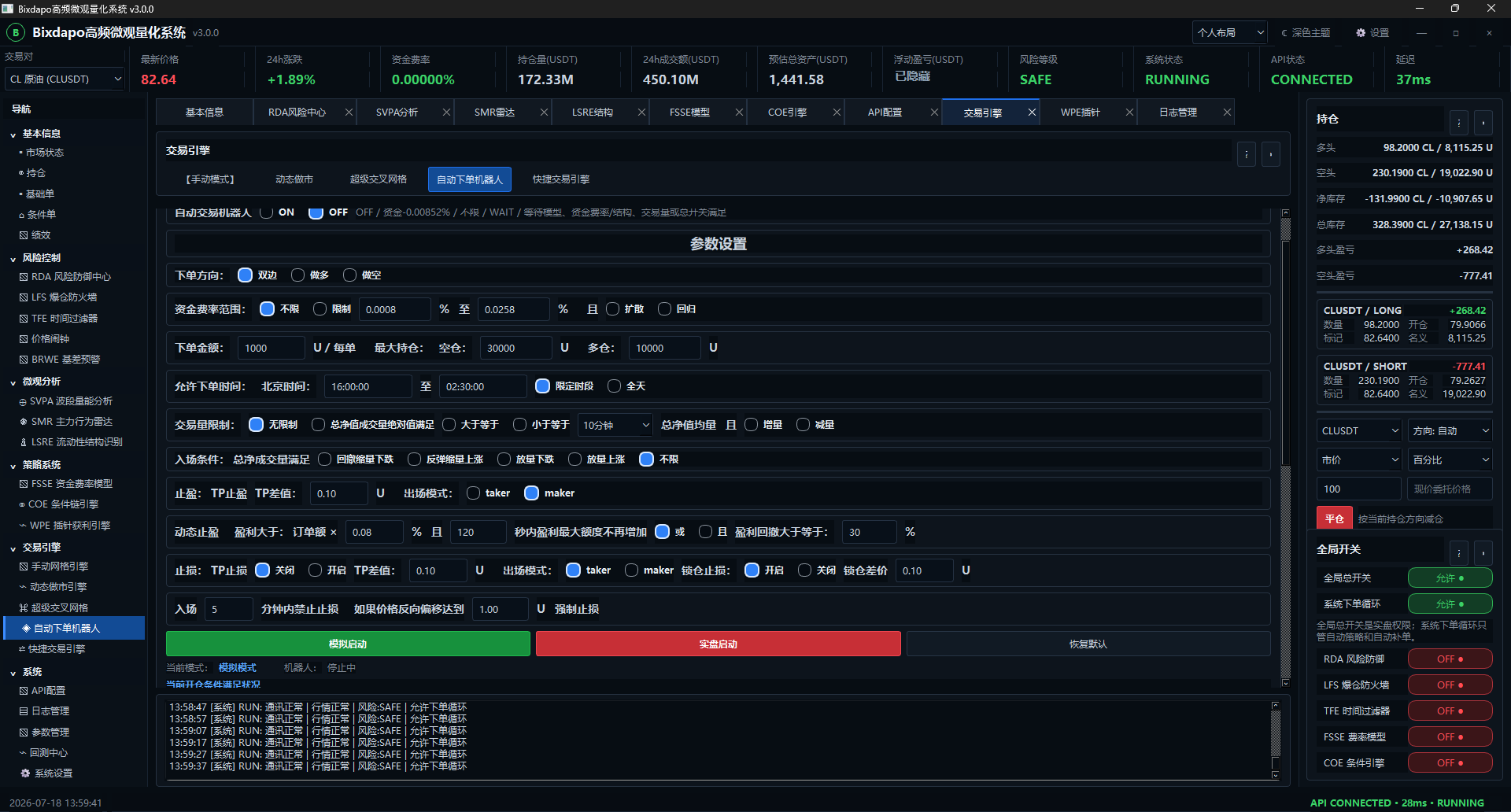Viewport: 1511px width, 812px height.
Task: Toggle RDA 风险防御 OFF switch
Action: point(1450,659)
